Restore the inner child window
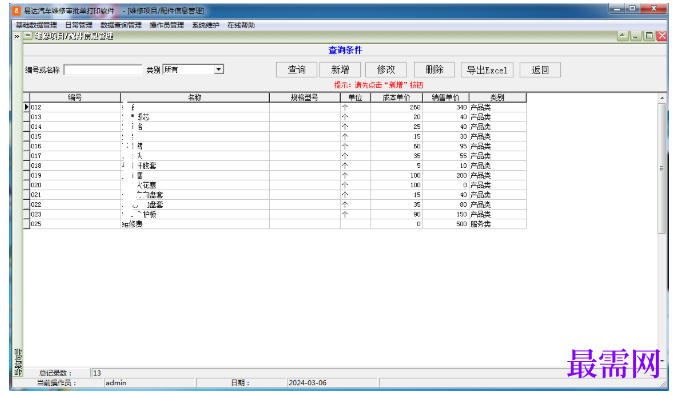 pos(649,36)
